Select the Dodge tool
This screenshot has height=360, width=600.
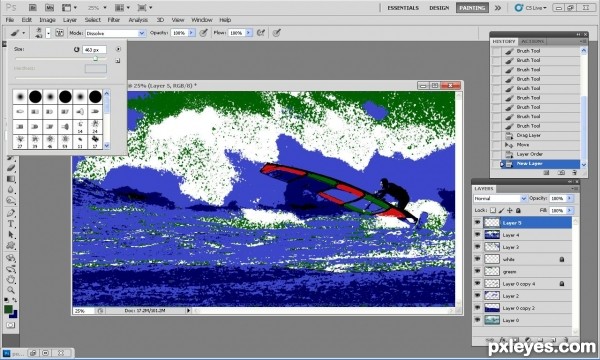click(x=11, y=200)
